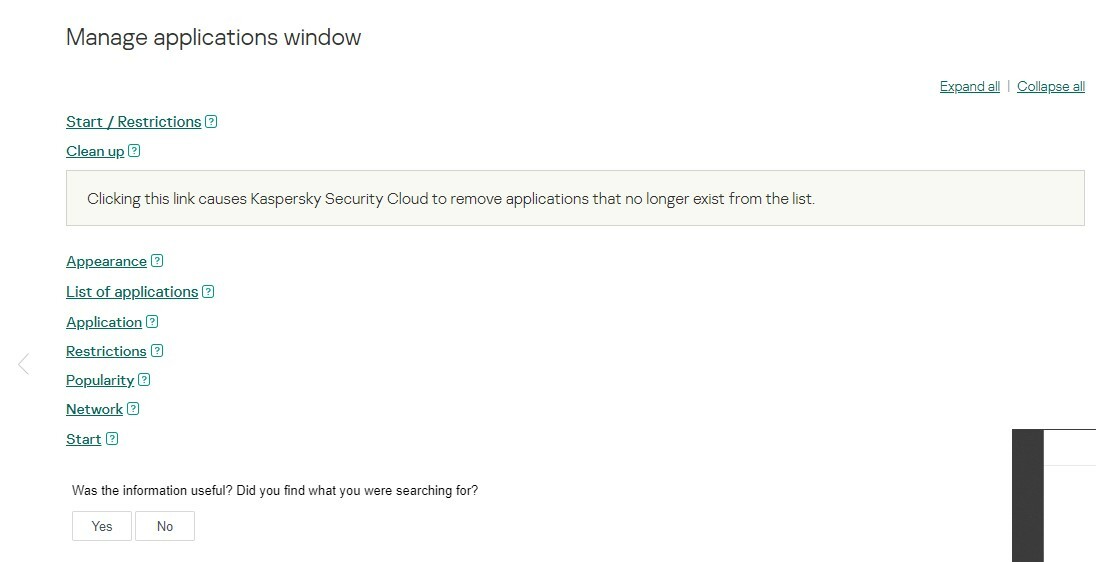Collapse the Clean up section
Screen dimensions: 1096x562
95,151
